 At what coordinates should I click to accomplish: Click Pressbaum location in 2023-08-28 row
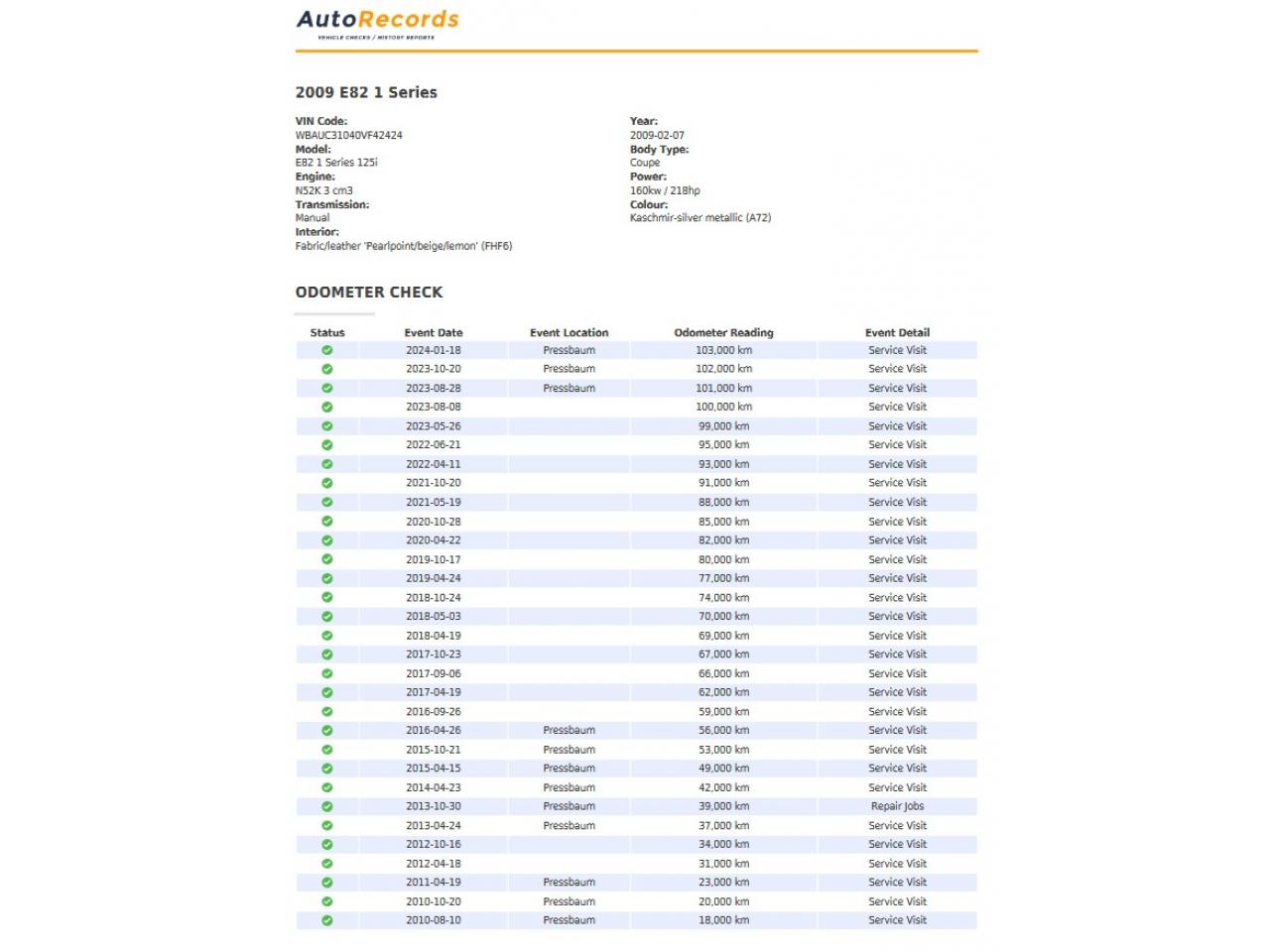(569, 388)
